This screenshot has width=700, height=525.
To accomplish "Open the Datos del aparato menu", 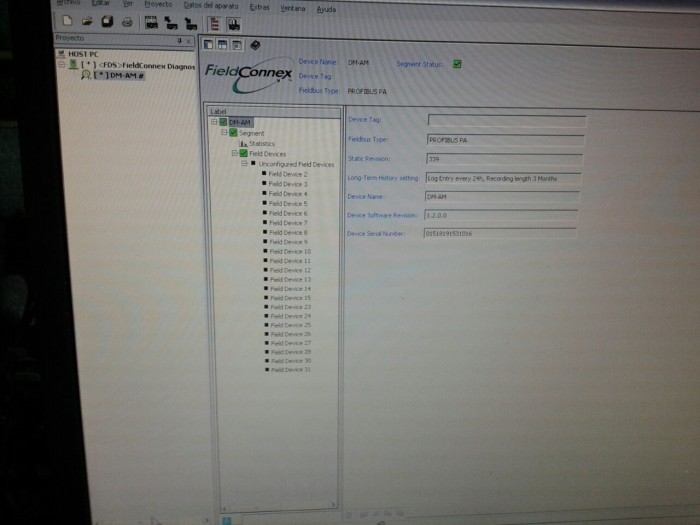I will coord(211,6).
